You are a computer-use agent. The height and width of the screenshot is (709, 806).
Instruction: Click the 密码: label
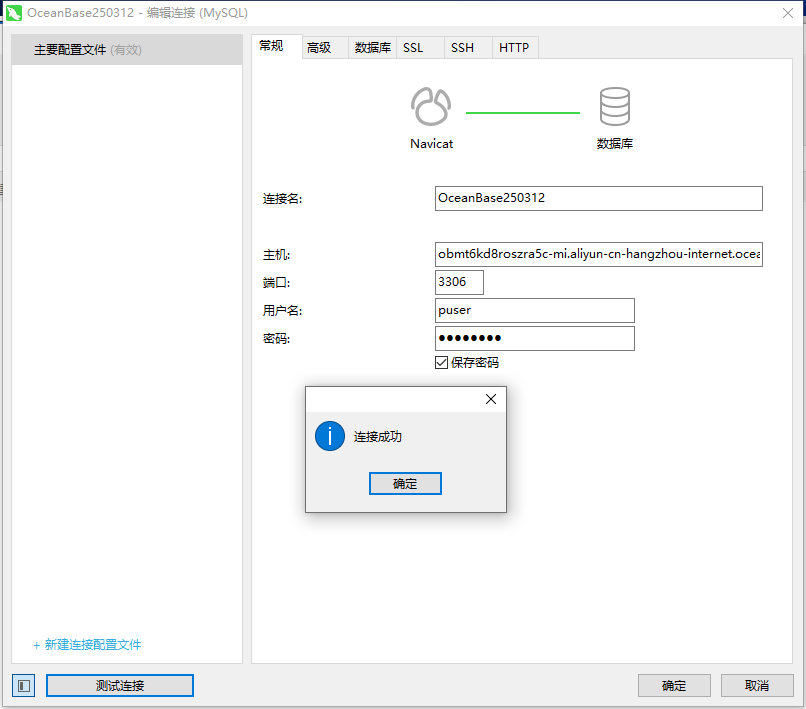click(x=277, y=338)
